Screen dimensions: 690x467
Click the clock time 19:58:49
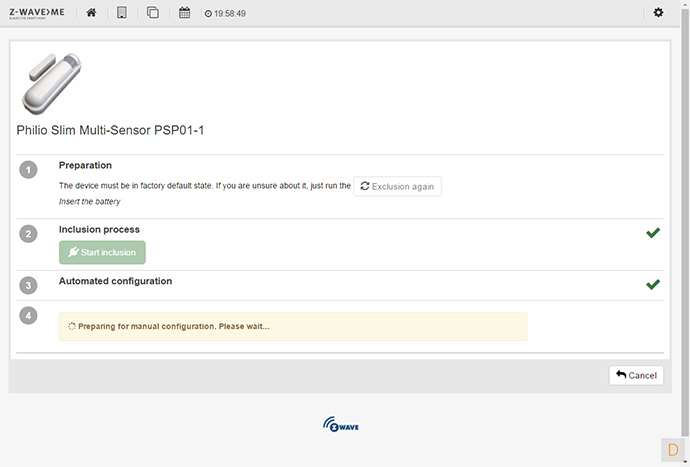tap(225, 14)
